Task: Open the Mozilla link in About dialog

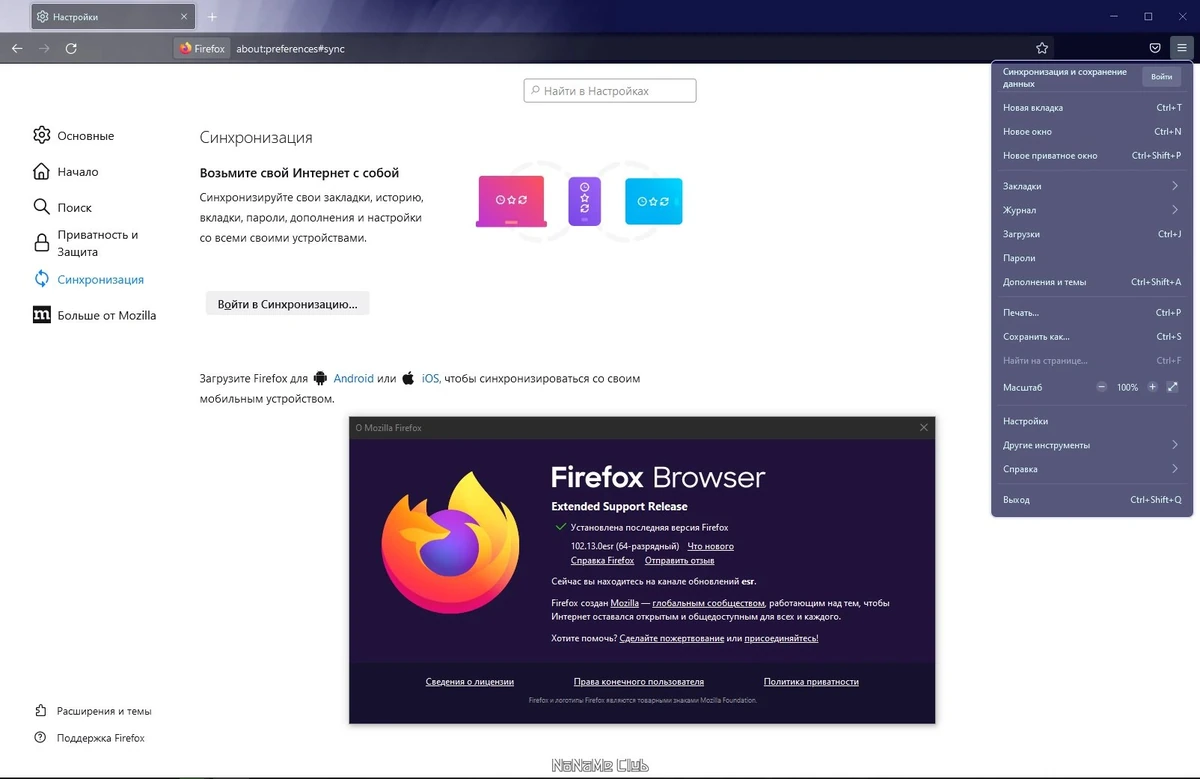Action: pyautogui.click(x=625, y=603)
